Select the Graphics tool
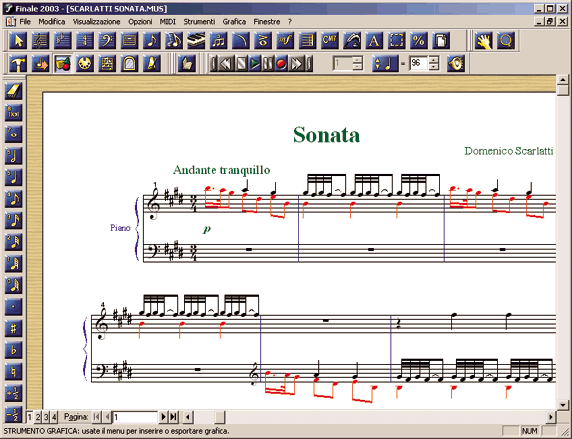 click(x=62, y=64)
